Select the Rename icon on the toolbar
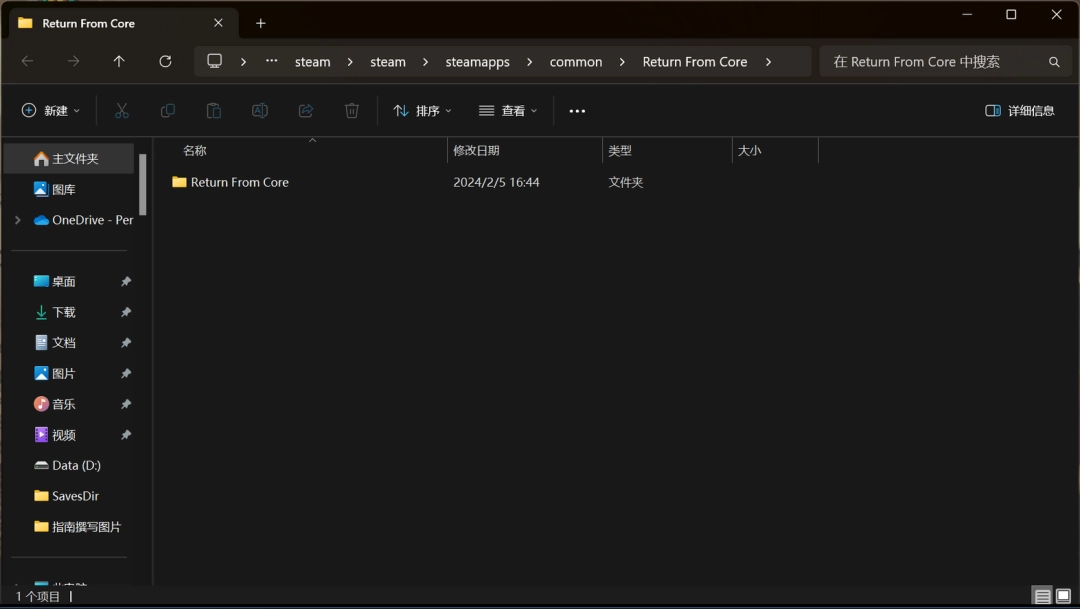The image size is (1080, 609). (x=259, y=110)
